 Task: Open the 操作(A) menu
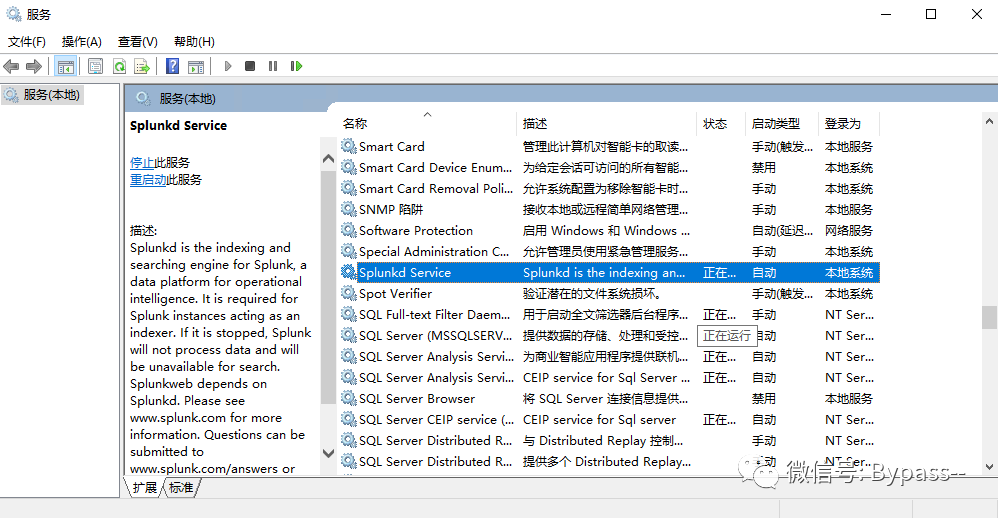click(81, 42)
